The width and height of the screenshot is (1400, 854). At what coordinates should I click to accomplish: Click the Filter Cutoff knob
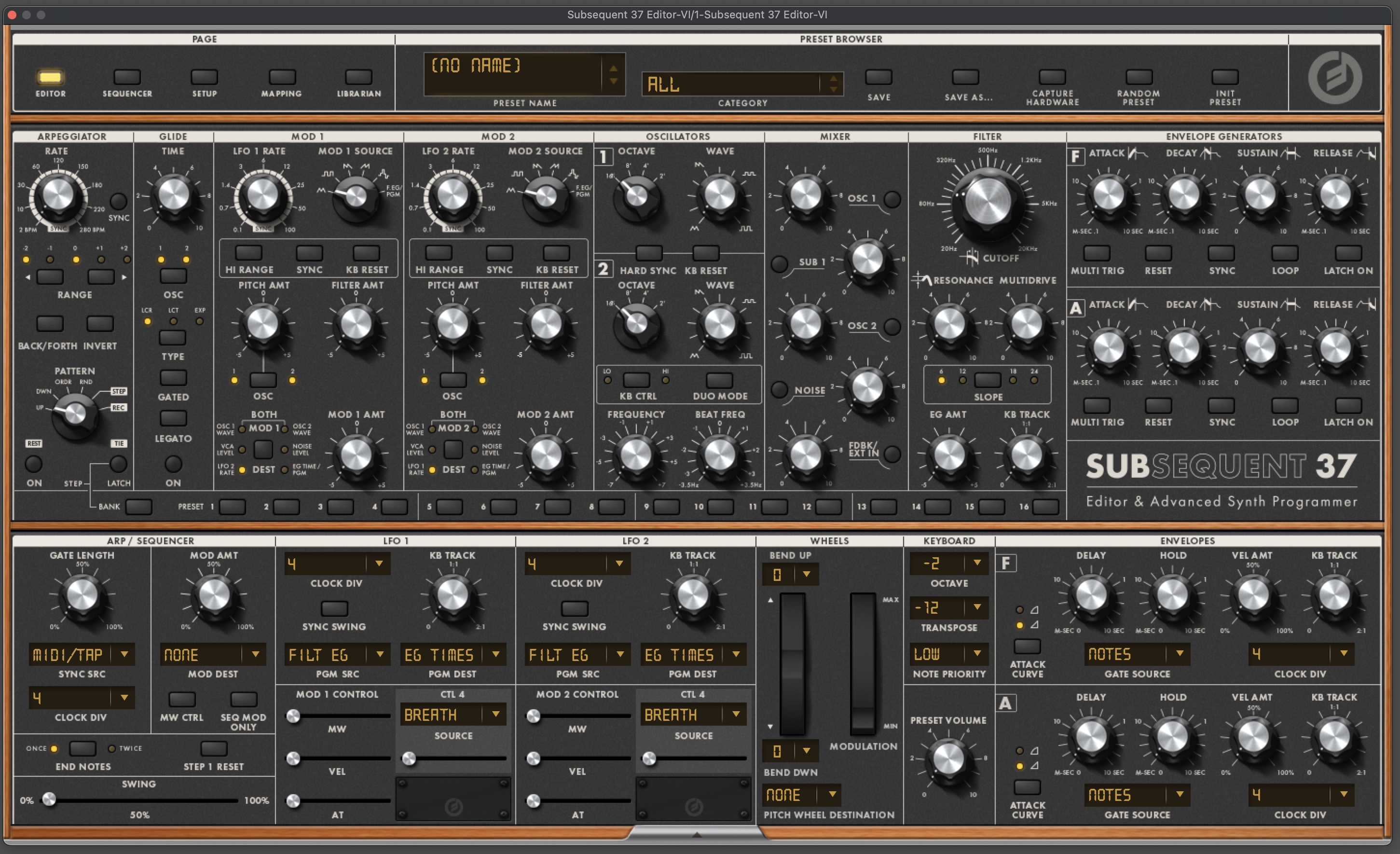point(988,202)
